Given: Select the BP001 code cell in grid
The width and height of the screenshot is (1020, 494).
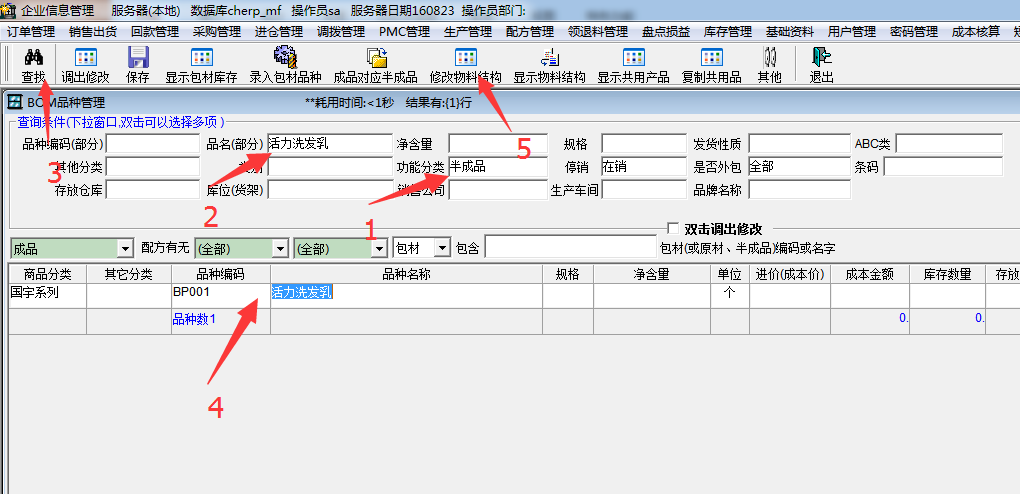Looking at the screenshot, I should (x=220, y=293).
